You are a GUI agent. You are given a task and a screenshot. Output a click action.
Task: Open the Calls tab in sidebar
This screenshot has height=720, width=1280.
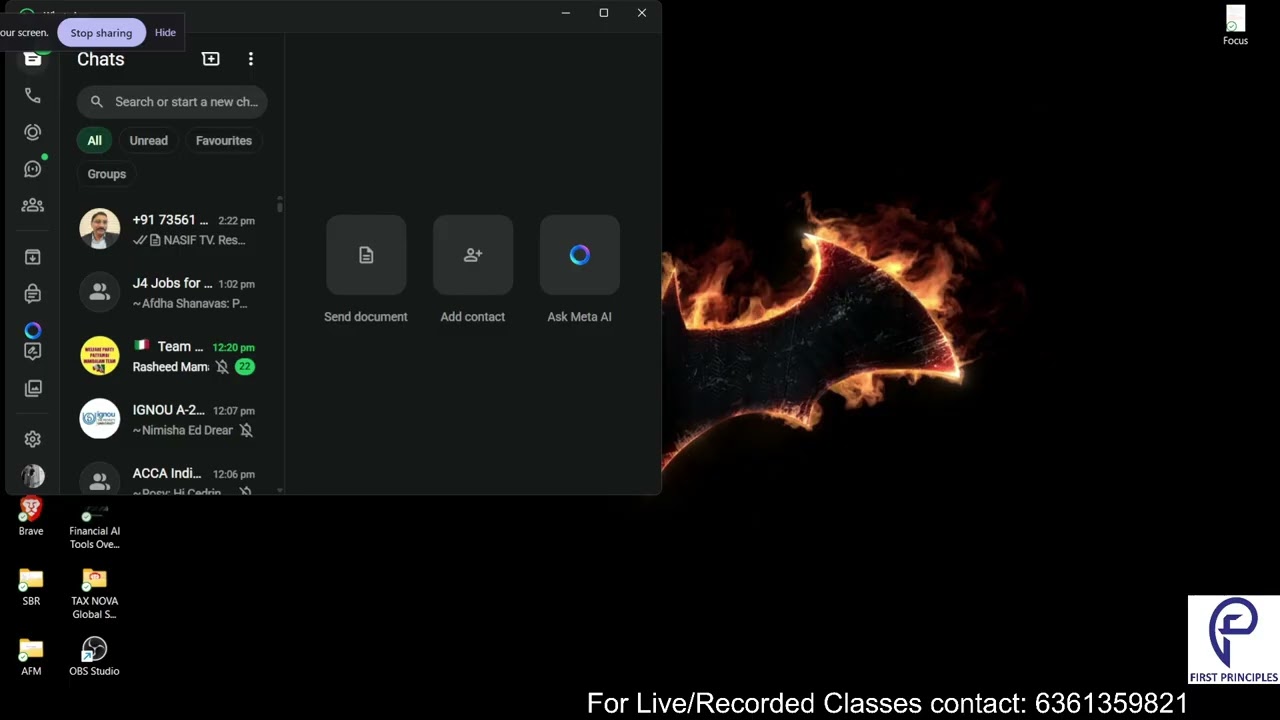click(x=32, y=96)
